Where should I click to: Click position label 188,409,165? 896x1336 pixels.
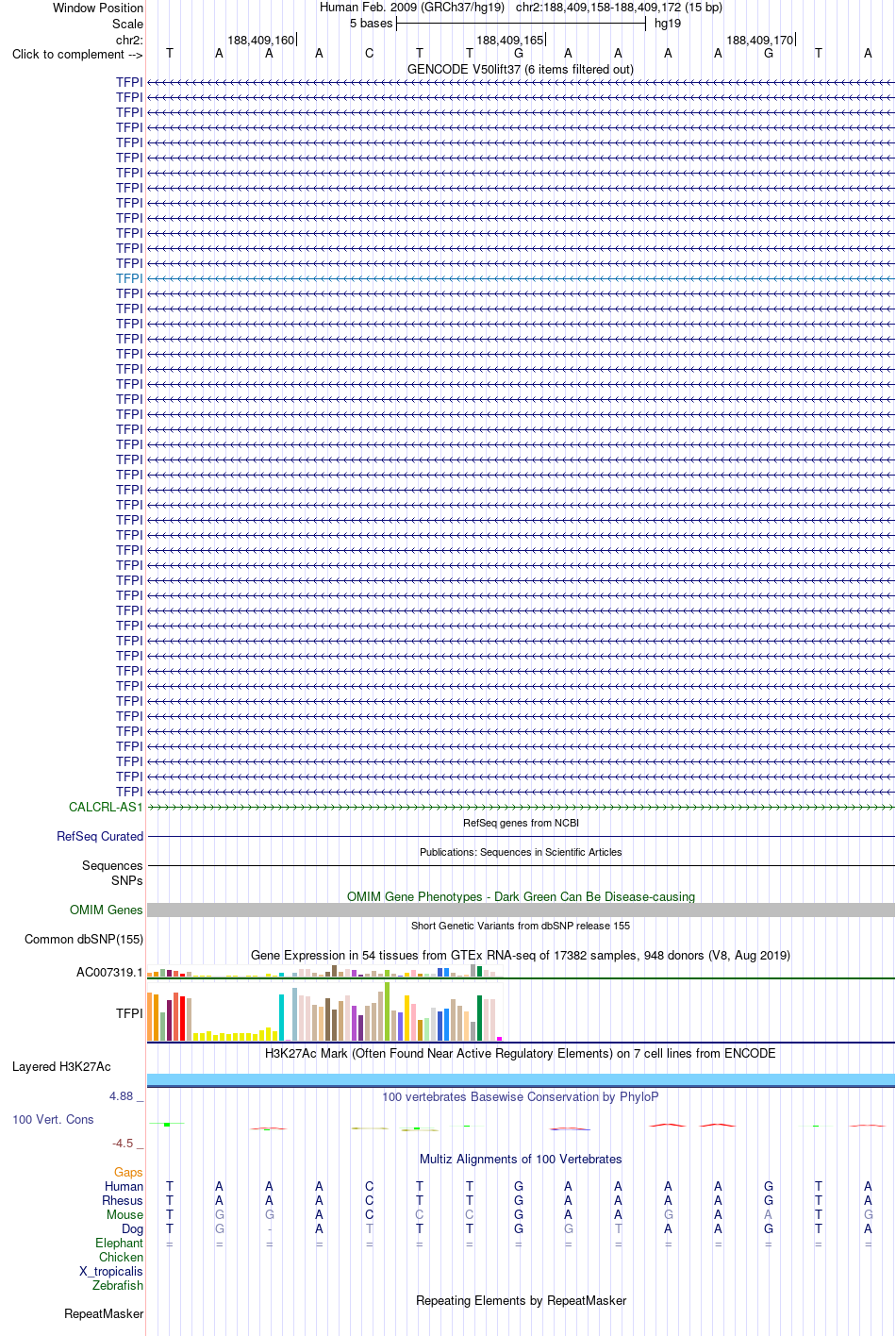[510, 40]
